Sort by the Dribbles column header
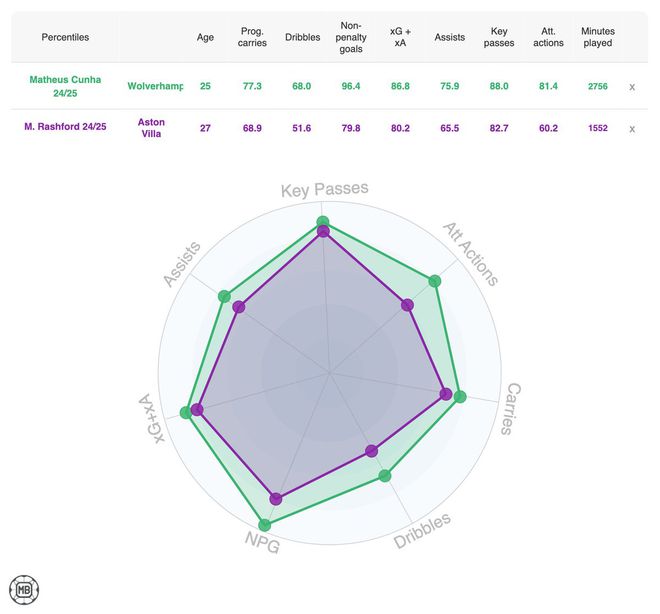This screenshot has height=614, width=660. (x=302, y=37)
